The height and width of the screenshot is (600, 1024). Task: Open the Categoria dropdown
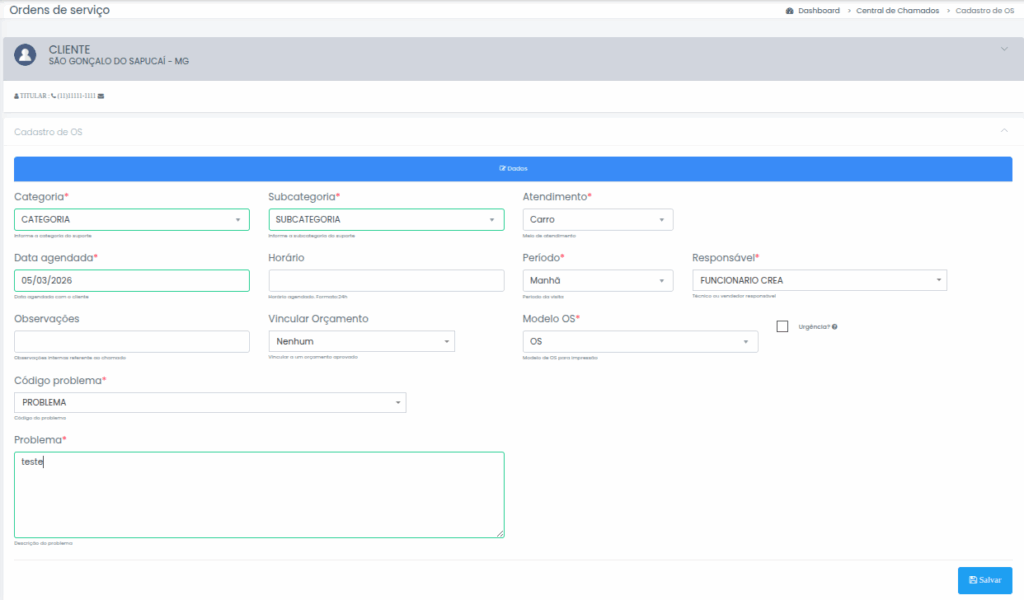tap(131, 219)
